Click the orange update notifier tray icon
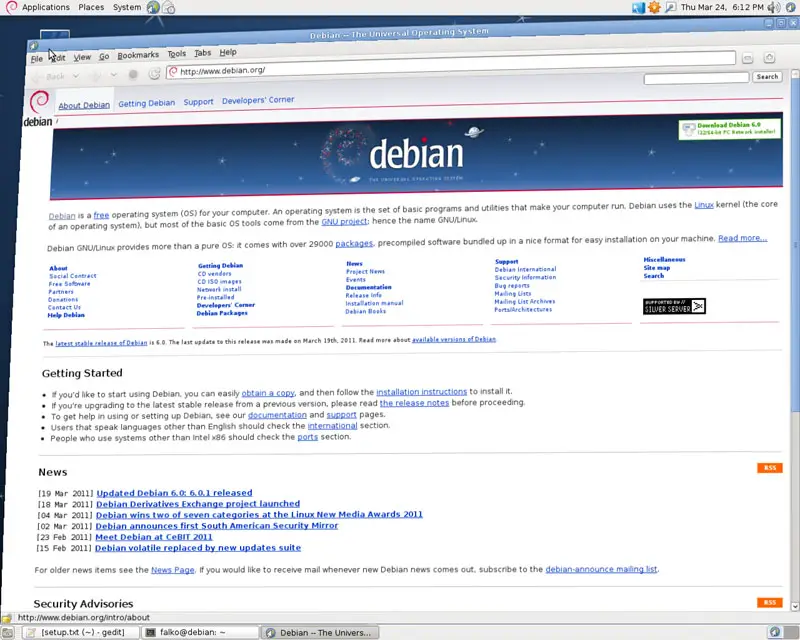This screenshot has width=800, height=640. [654, 7]
